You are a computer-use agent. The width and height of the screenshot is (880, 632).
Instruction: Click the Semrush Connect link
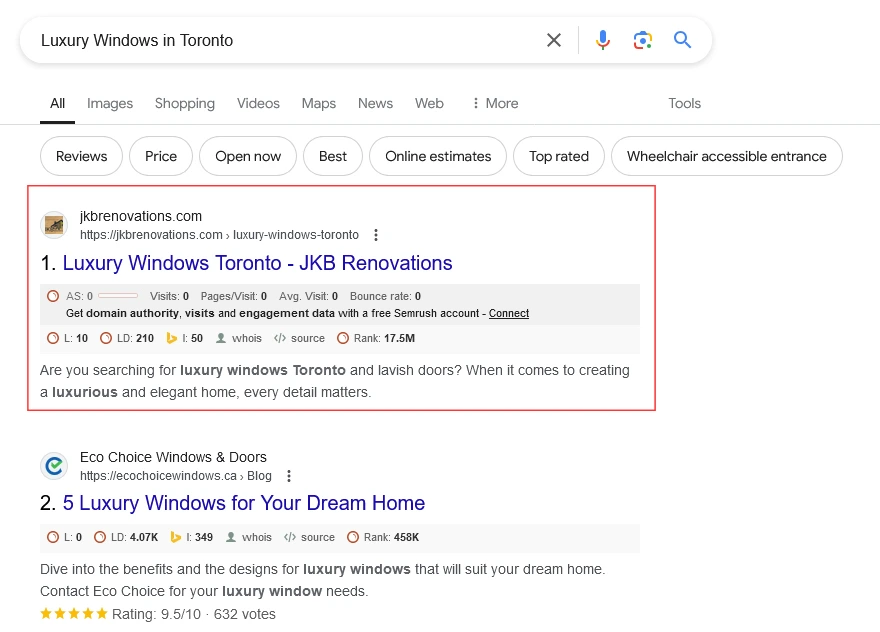[x=509, y=313]
